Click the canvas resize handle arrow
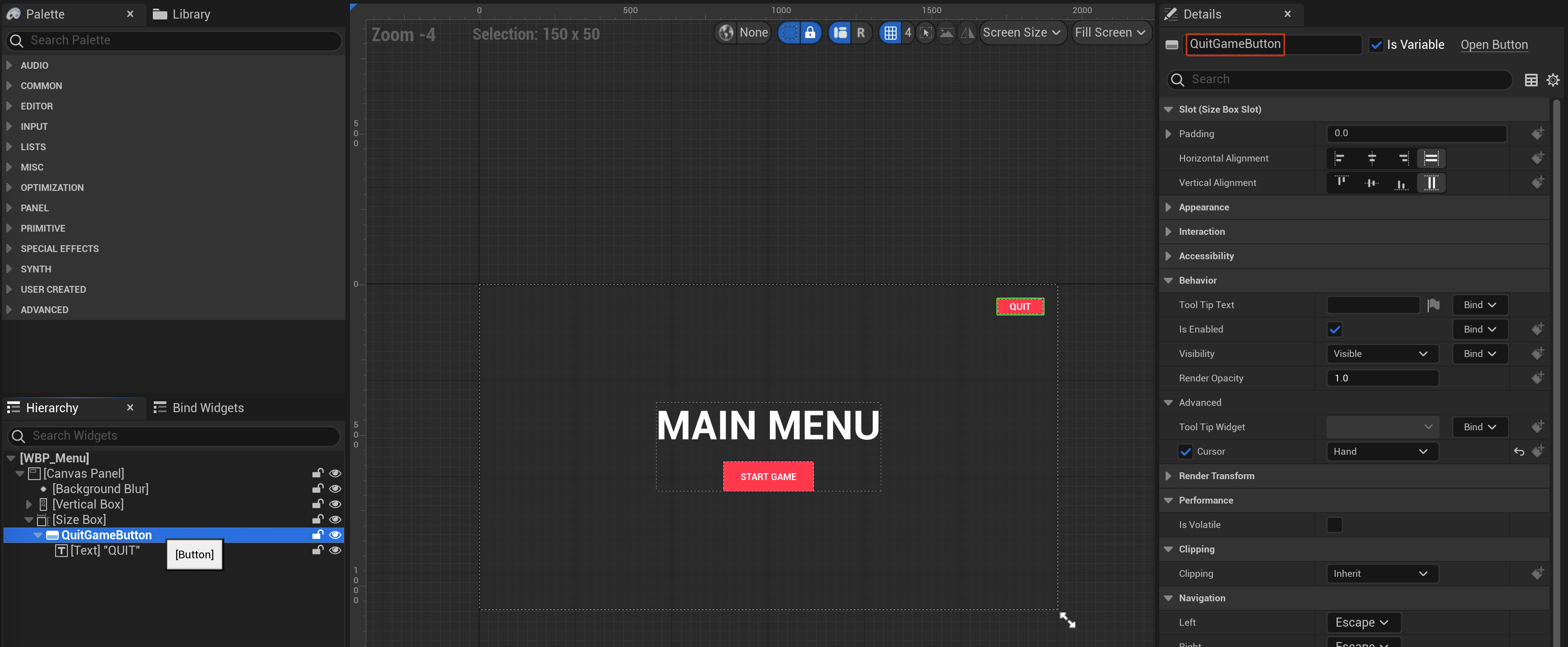This screenshot has height=647, width=1568. tap(1067, 619)
